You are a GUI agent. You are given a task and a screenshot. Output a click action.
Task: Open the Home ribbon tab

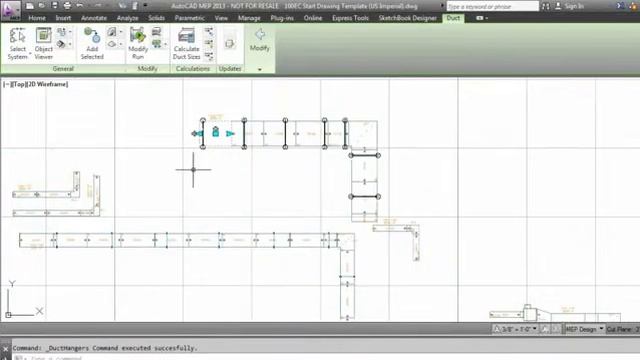coord(37,18)
